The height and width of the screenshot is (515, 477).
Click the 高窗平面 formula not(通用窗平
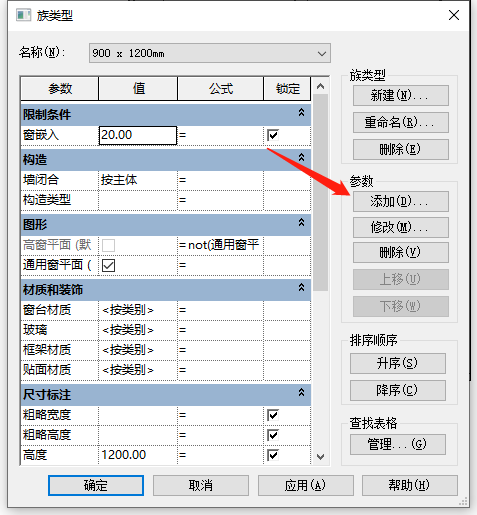(220, 245)
